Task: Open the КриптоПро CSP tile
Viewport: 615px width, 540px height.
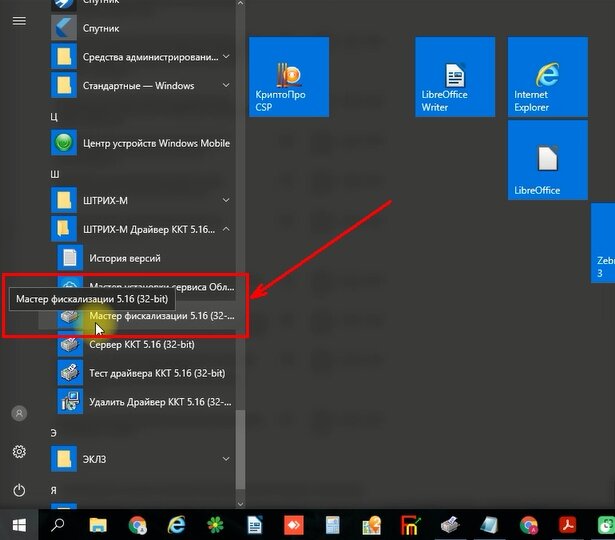Action: (289, 77)
